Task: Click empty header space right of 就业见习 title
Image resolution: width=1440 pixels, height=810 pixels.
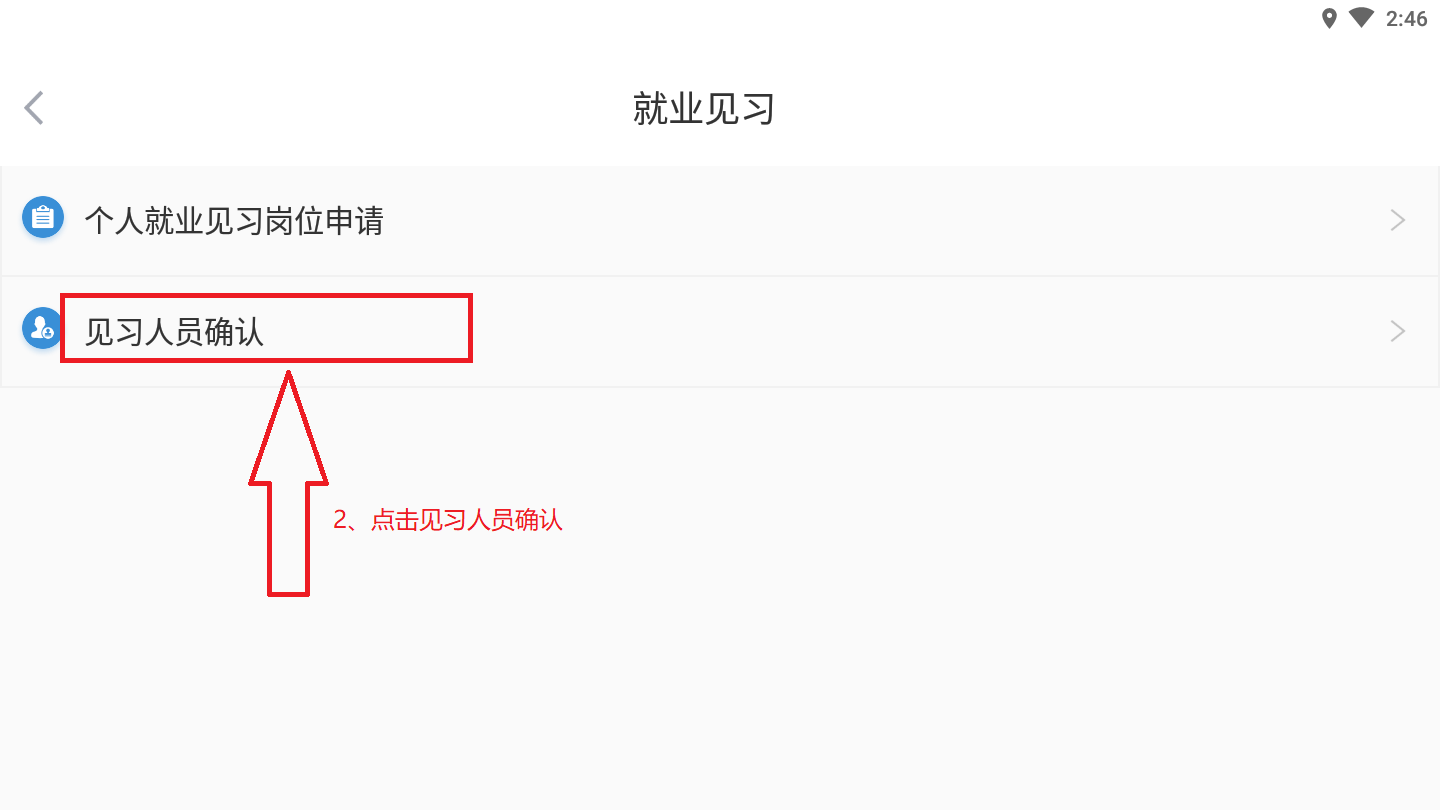Action: point(1100,108)
